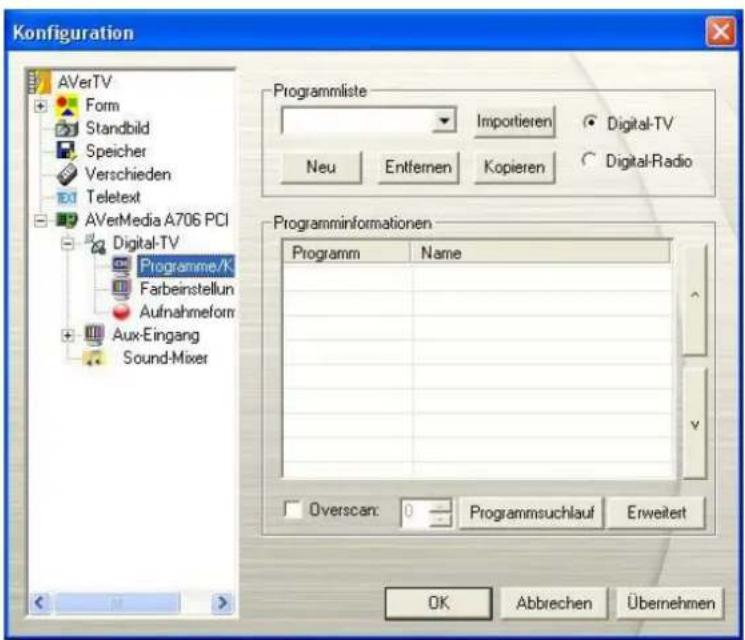
Task: Click the AVerTV root icon
Action: [x=39, y=82]
